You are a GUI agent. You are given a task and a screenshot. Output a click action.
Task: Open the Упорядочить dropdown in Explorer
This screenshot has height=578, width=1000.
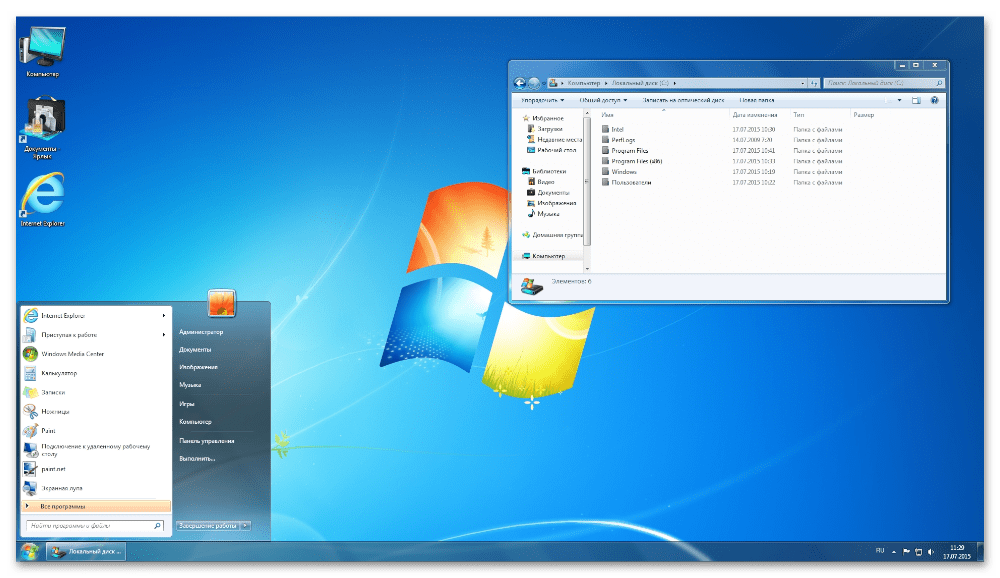(x=543, y=100)
